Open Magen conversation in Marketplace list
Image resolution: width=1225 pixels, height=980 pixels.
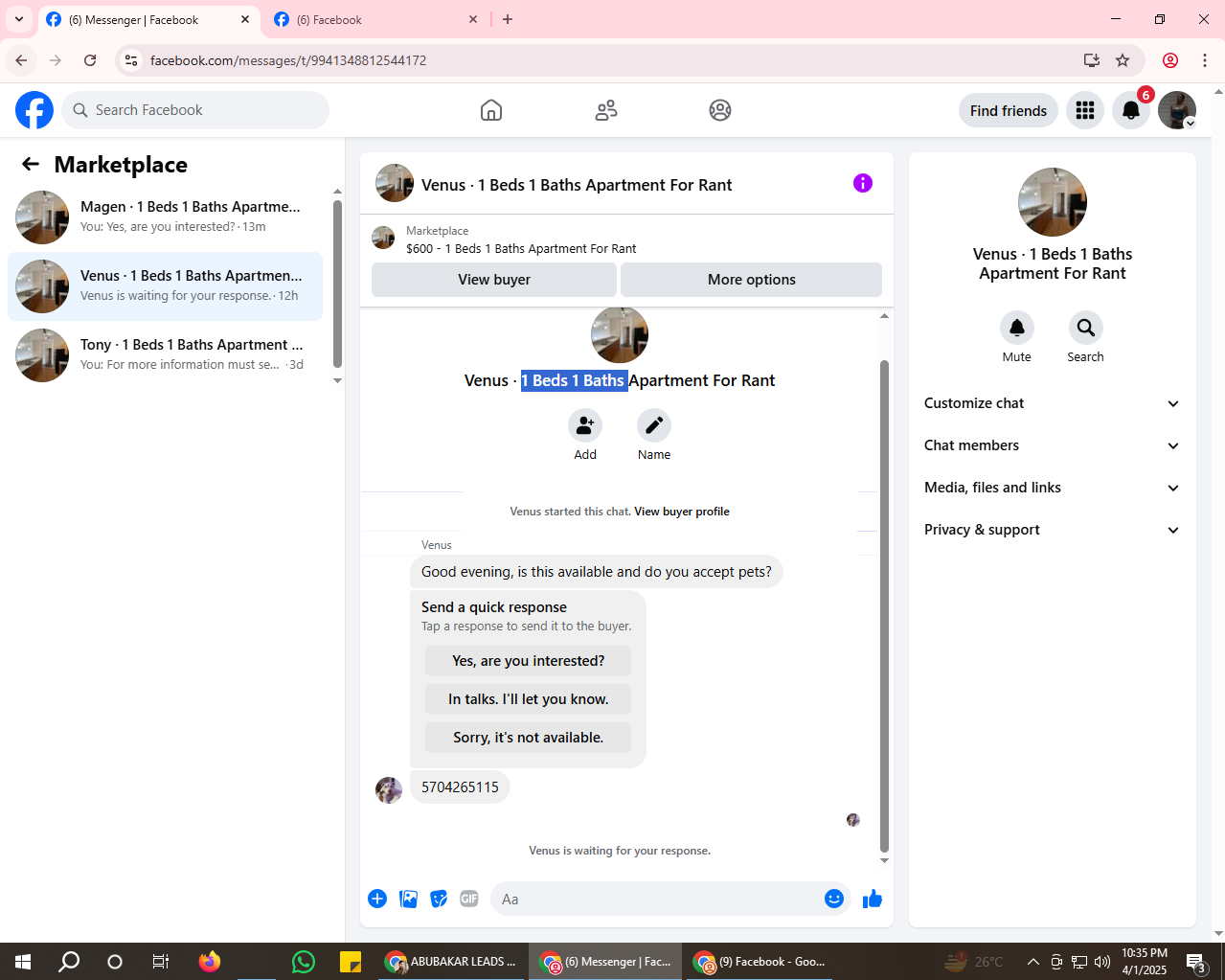click(165, 217)
